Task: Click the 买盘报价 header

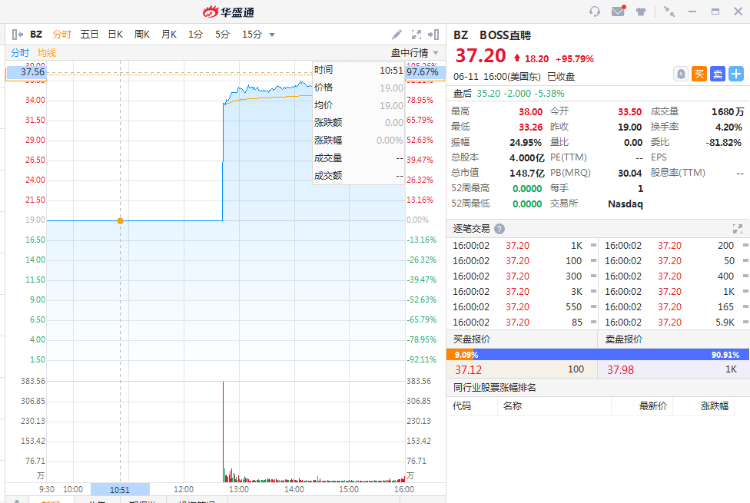Action: pos(472,339)
